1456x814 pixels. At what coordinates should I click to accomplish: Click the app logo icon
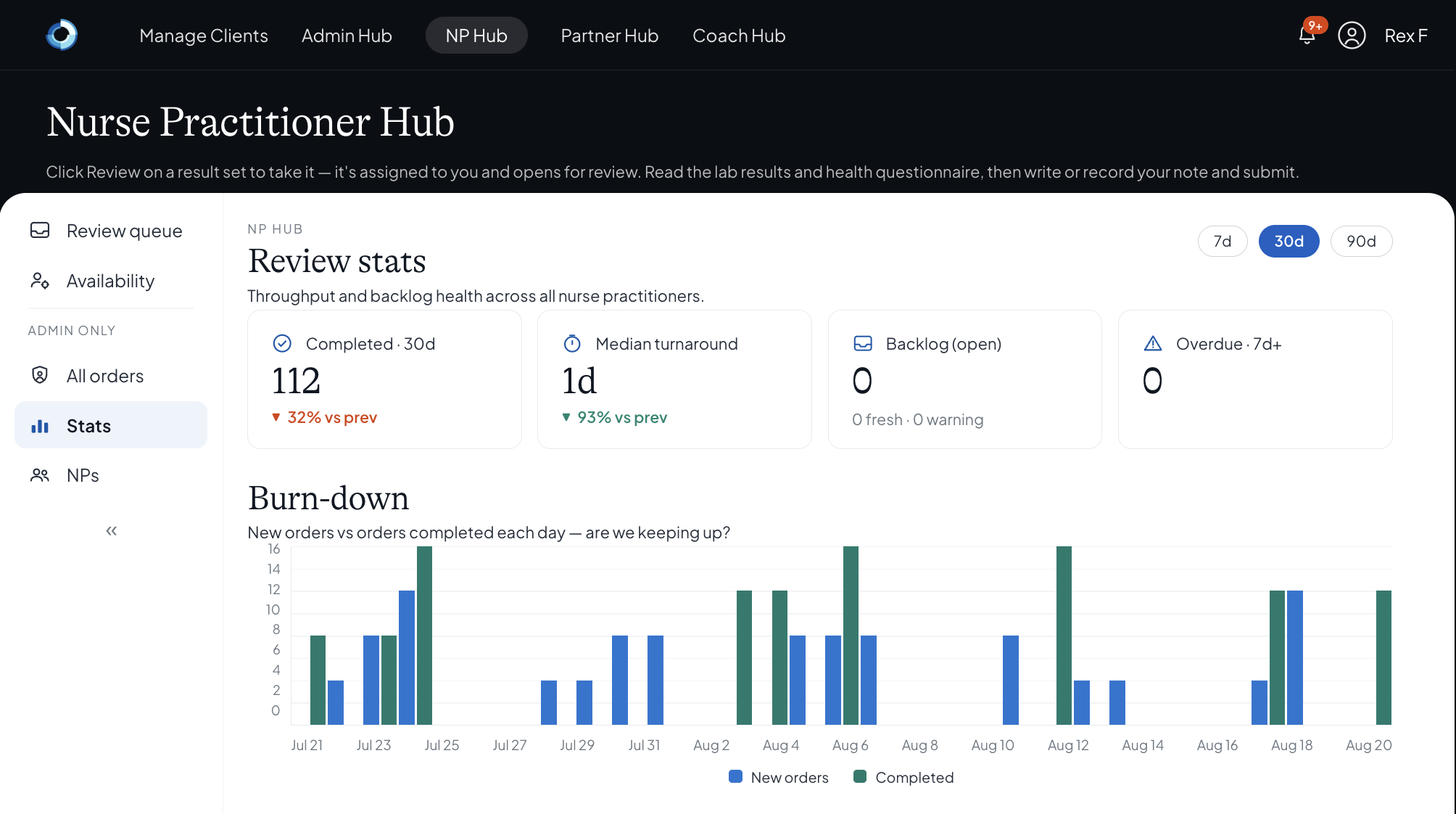[62, 35]
